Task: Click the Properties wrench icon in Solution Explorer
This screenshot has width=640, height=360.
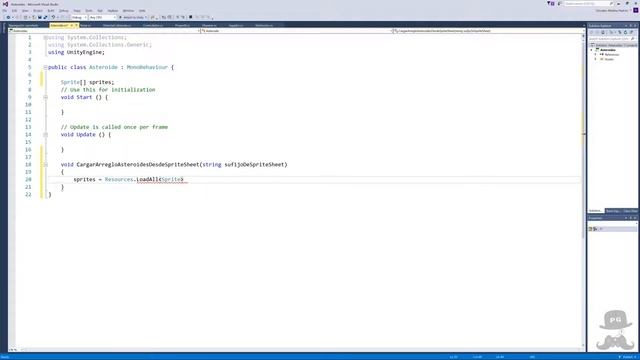Action: [631, 32]
